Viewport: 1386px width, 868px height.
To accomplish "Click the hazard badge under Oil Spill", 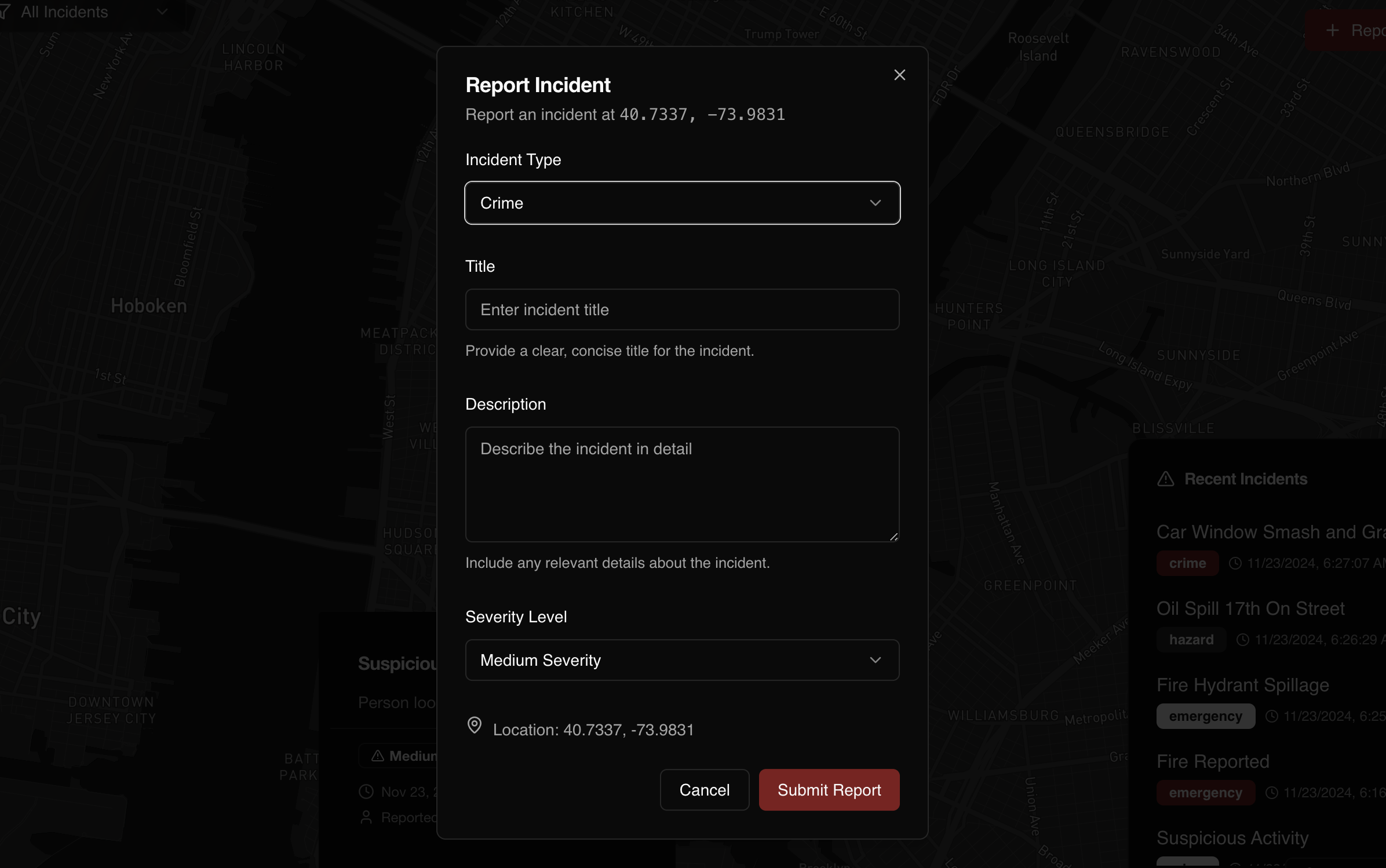I will (x=1191, y=640).
